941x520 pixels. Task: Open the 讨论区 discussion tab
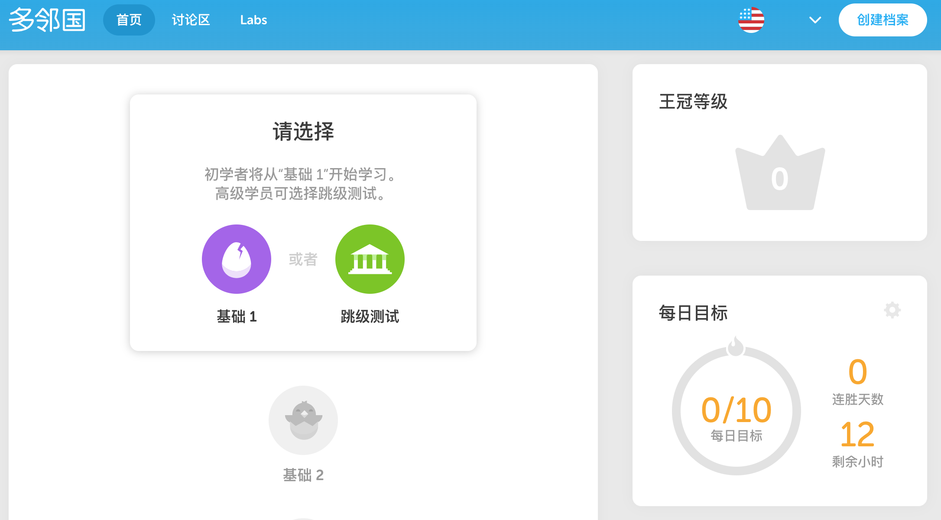click(x=191, y=20)
